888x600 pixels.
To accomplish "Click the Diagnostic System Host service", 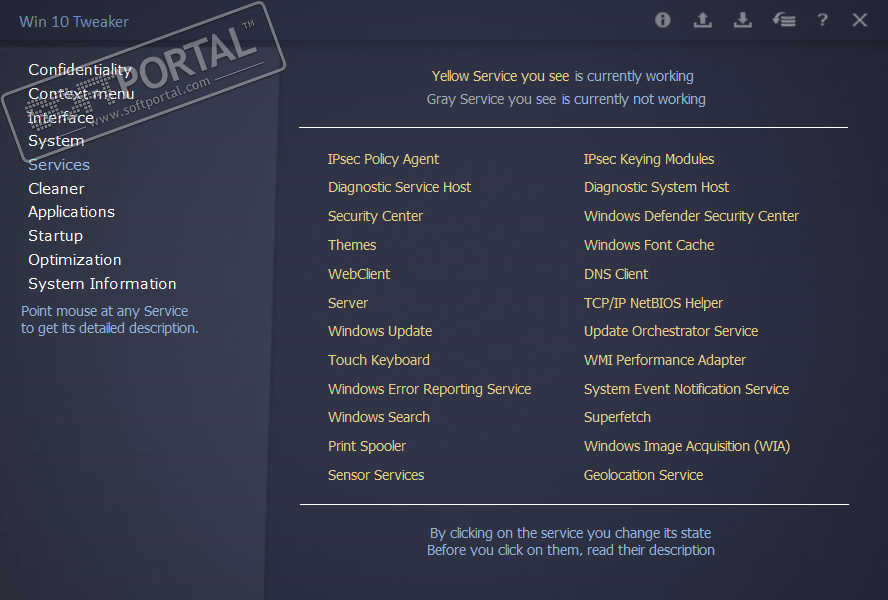I will pos(656,187).
